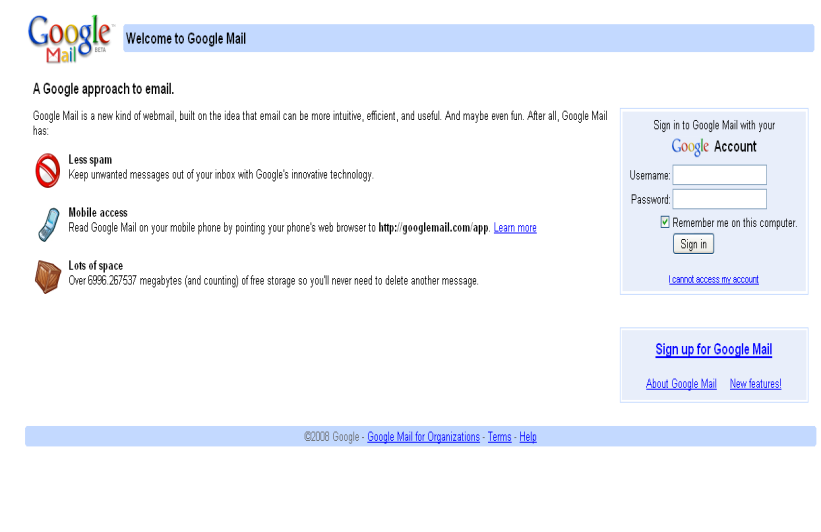Click the Lots of space heading text

96,265
